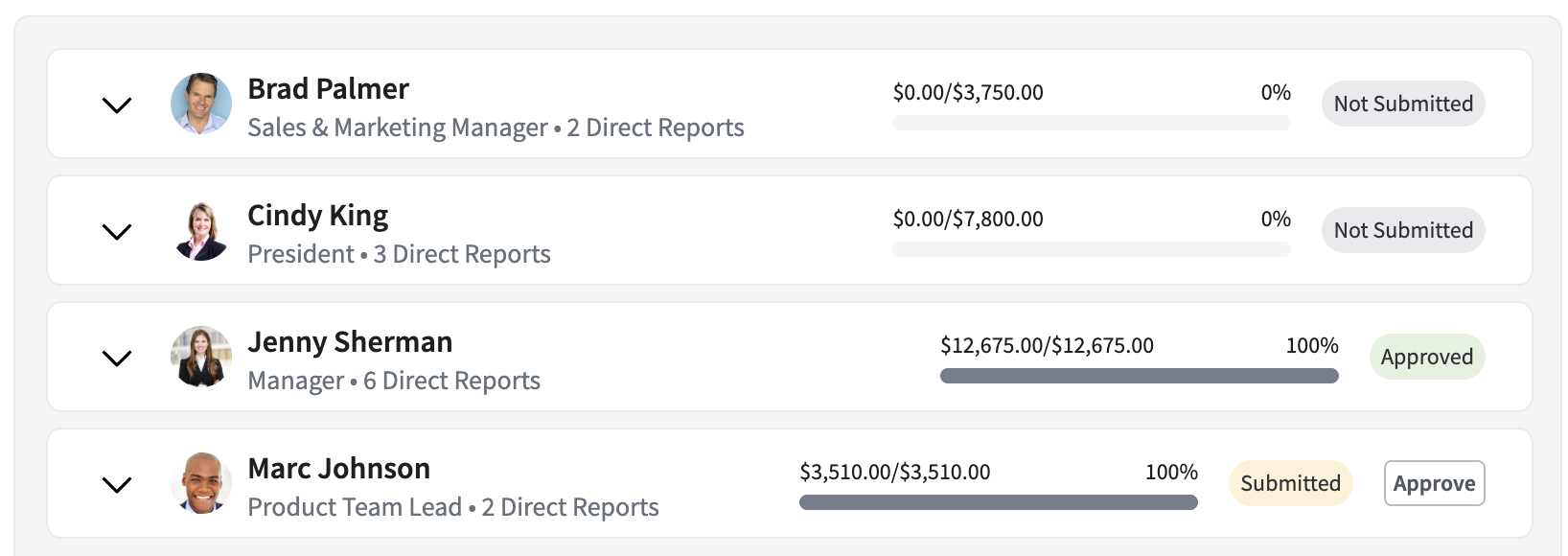
Task: Click Jenny Sherman's full progress bar
Action: 1140,376
